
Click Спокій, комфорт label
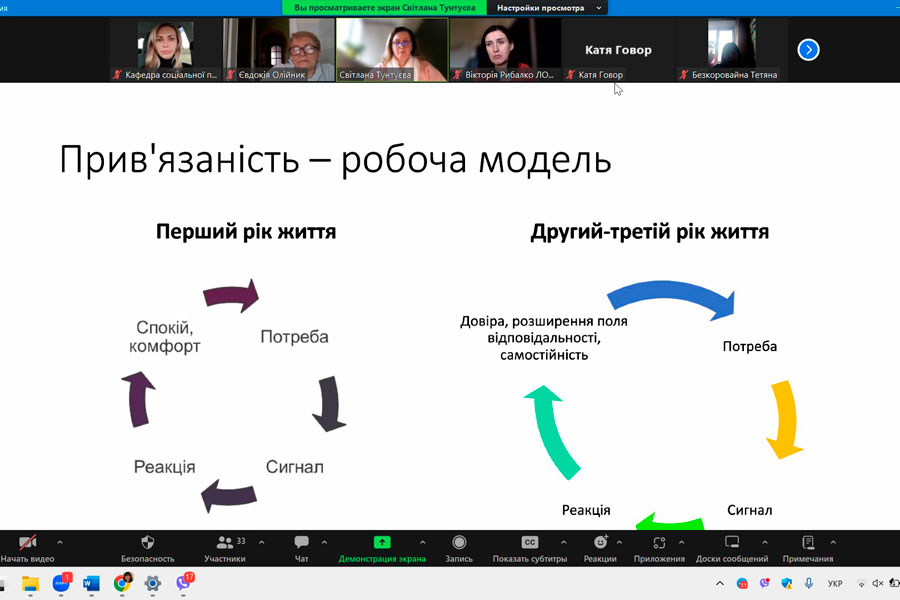click(165, 337)
